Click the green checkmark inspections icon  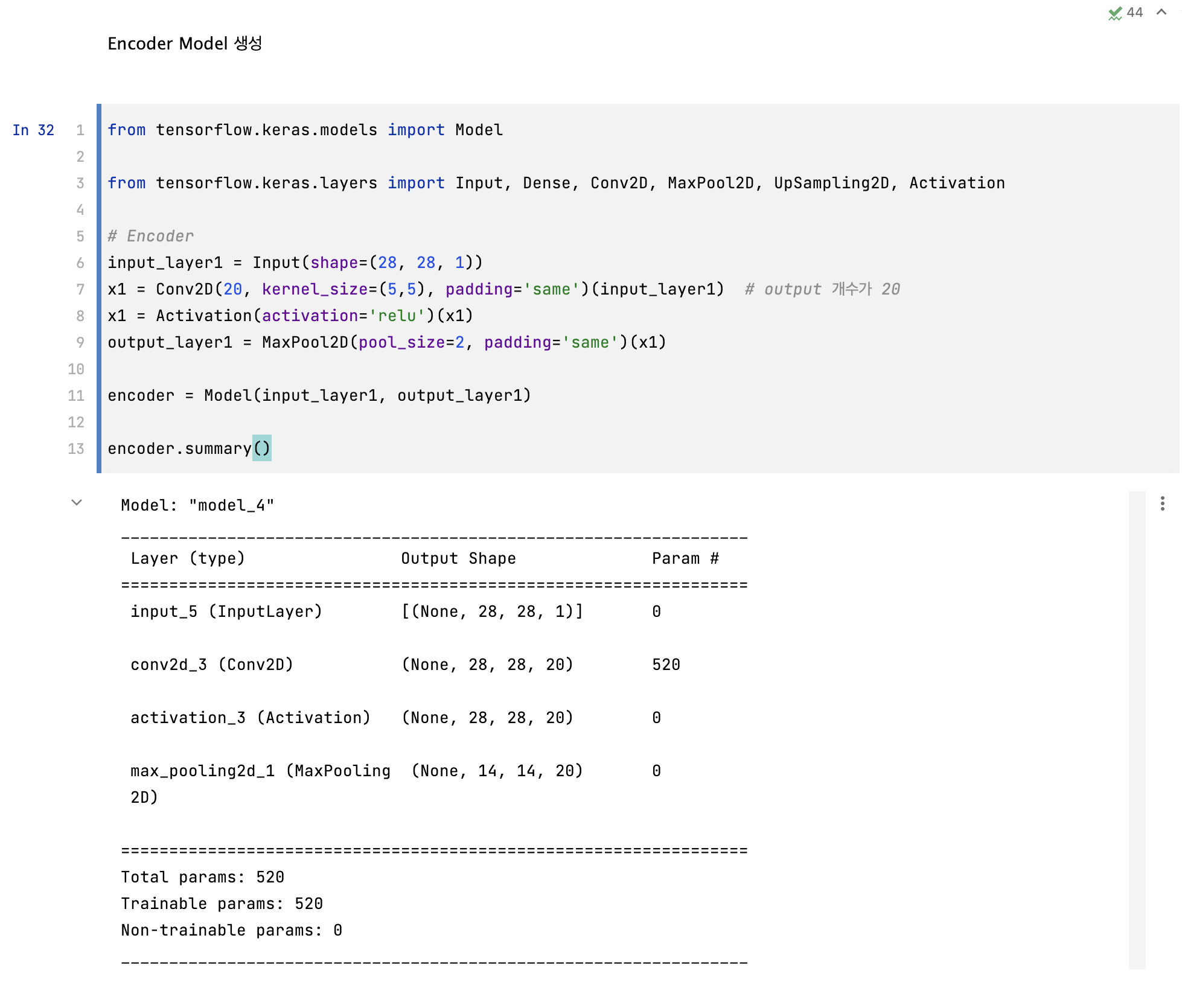tap(1114, 13)
